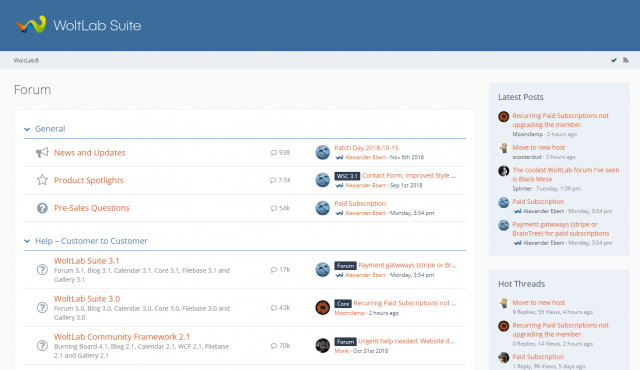The height and width of the screenshot is (370, 640).
Task: Open Splinter avatar in Latest Posts
Action: (x=504, y=171)
